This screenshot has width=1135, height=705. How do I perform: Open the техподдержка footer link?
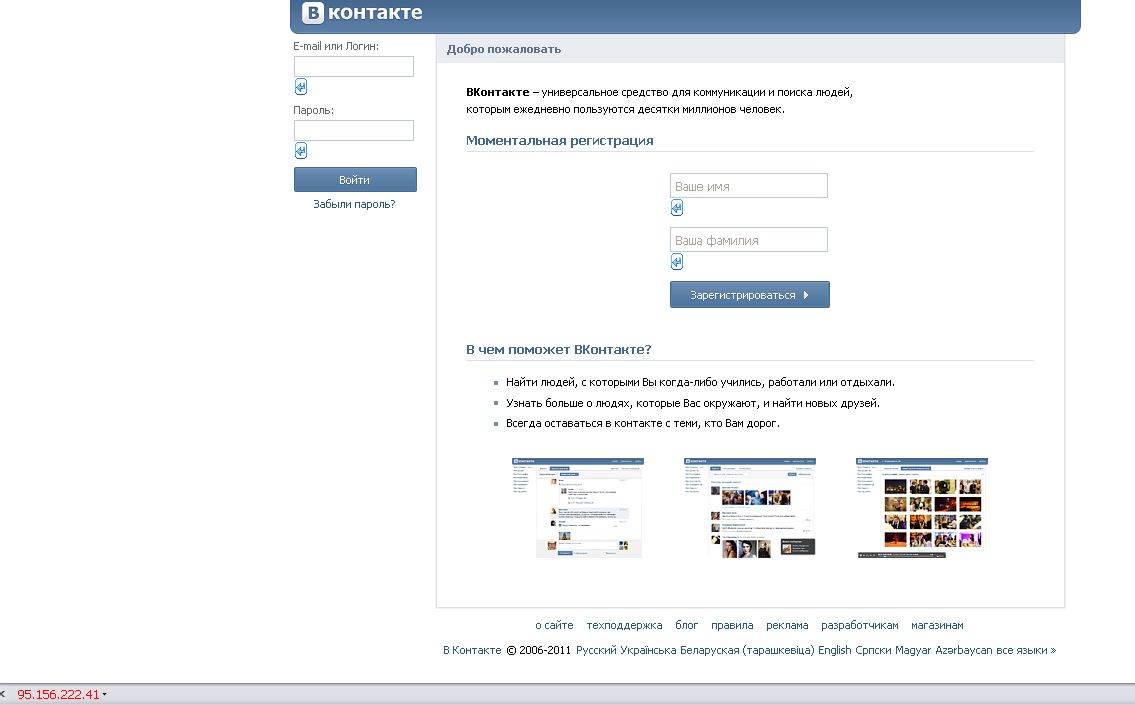624,625
